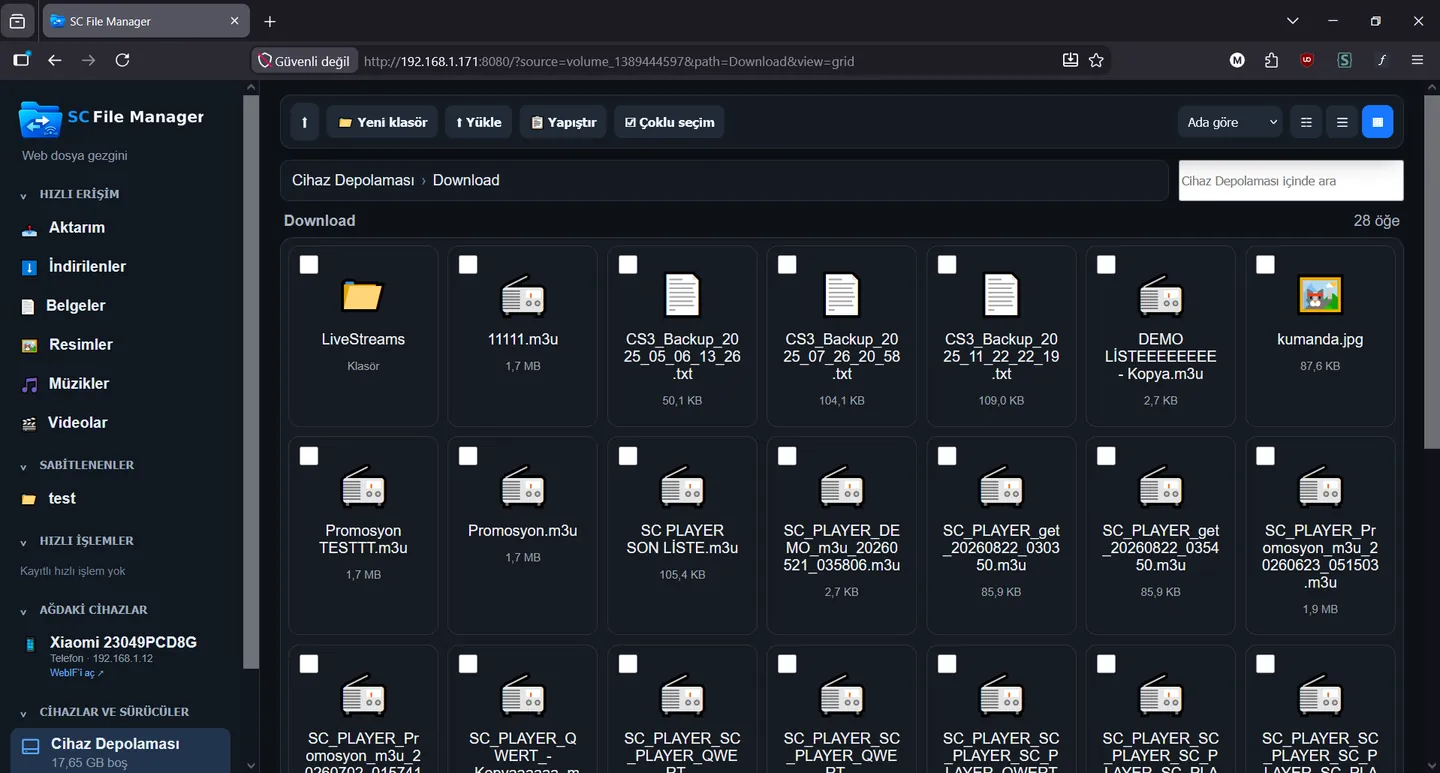
Task: Collapse the SABİTLENENLER section
Action: (24, 466)
